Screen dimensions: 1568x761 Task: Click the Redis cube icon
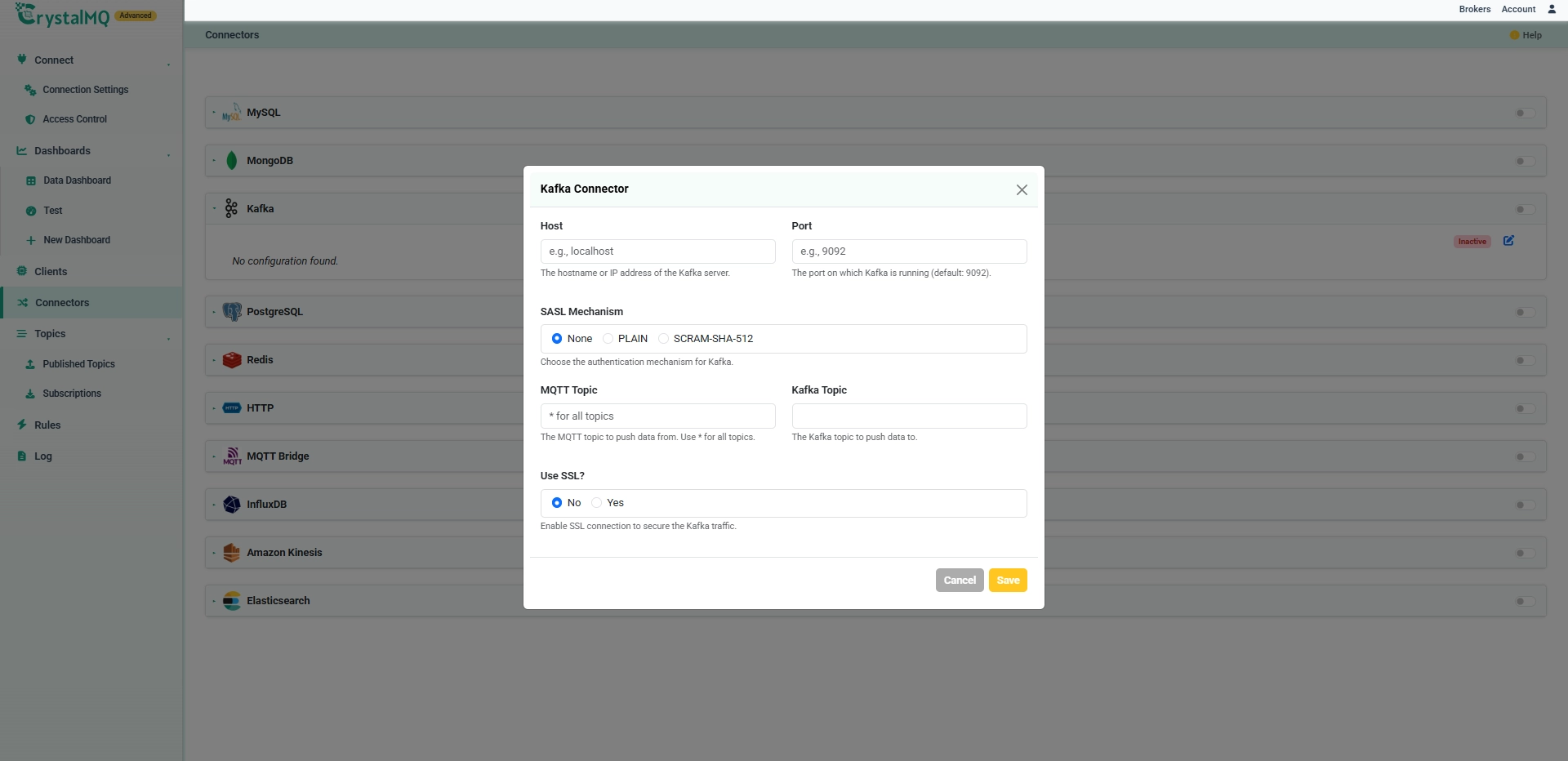232,360
